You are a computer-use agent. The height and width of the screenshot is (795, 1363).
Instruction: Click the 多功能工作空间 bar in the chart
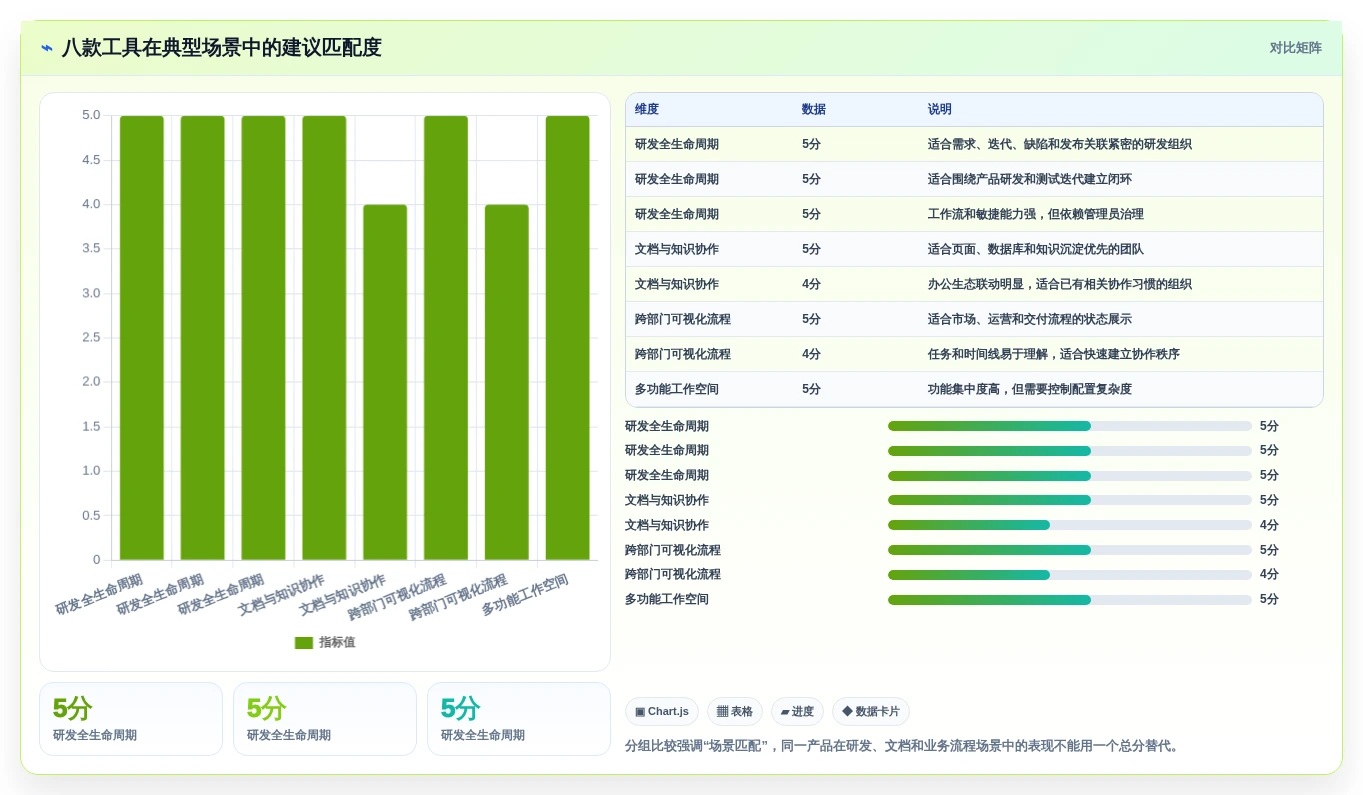click(x=567, y=338)
